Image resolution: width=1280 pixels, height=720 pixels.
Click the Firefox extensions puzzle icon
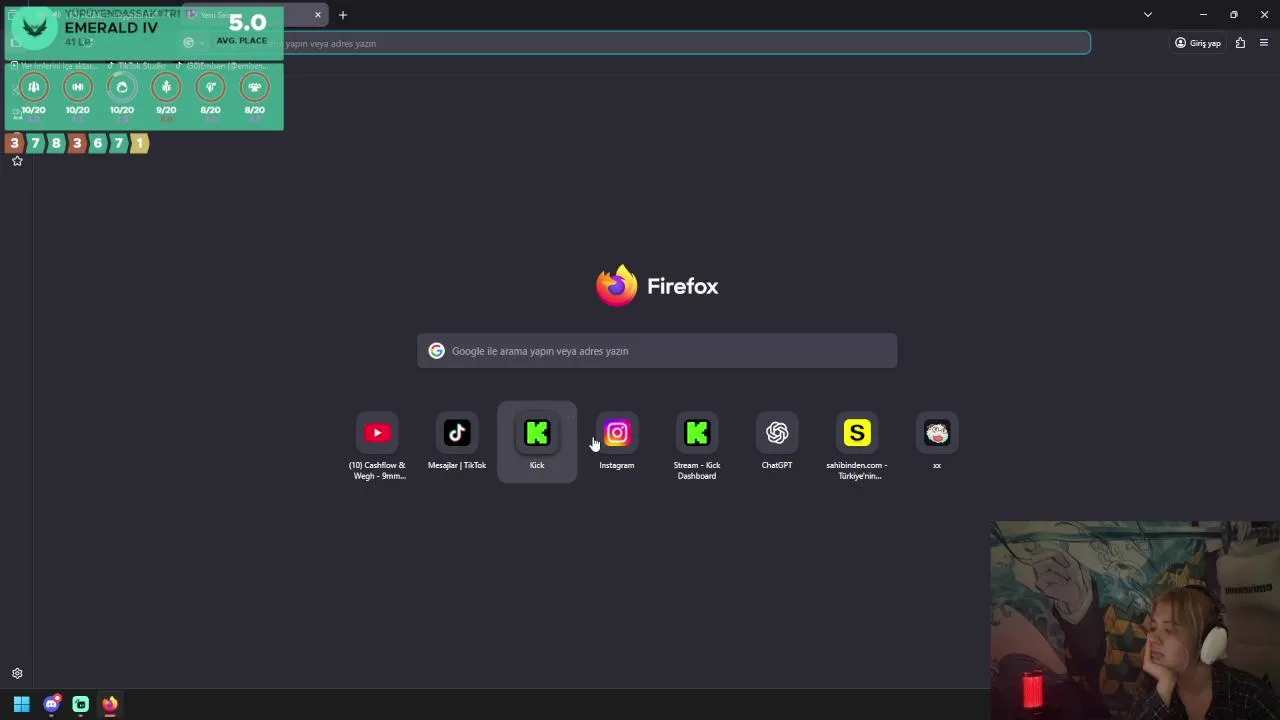click(1240, 43)
